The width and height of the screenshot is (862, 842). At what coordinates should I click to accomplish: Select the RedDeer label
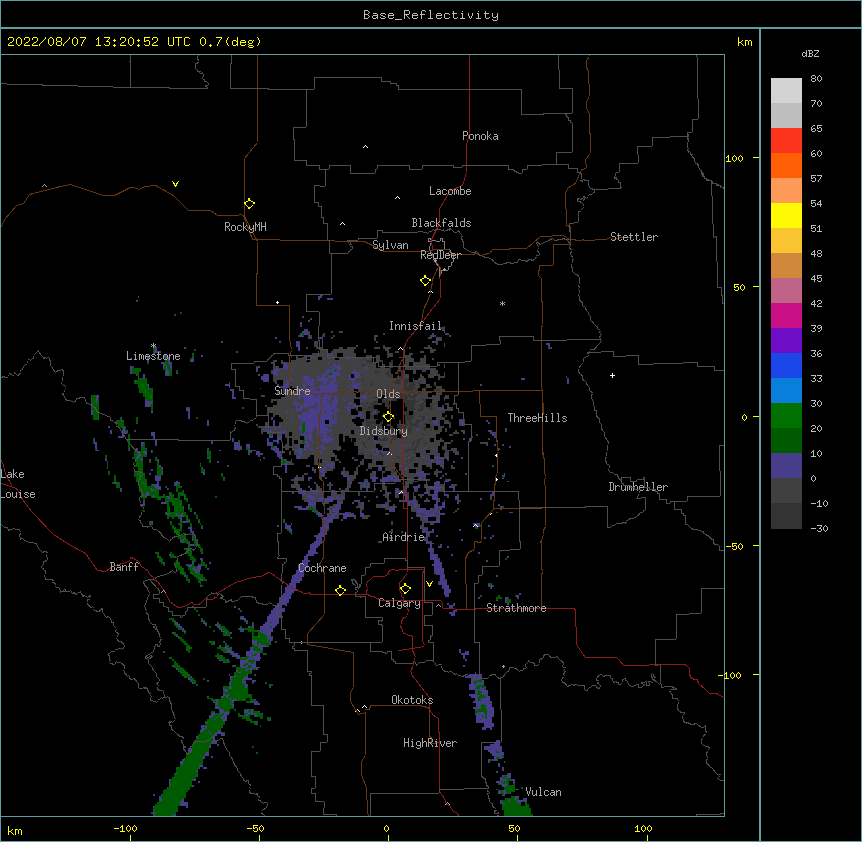[x=440, y=255]
